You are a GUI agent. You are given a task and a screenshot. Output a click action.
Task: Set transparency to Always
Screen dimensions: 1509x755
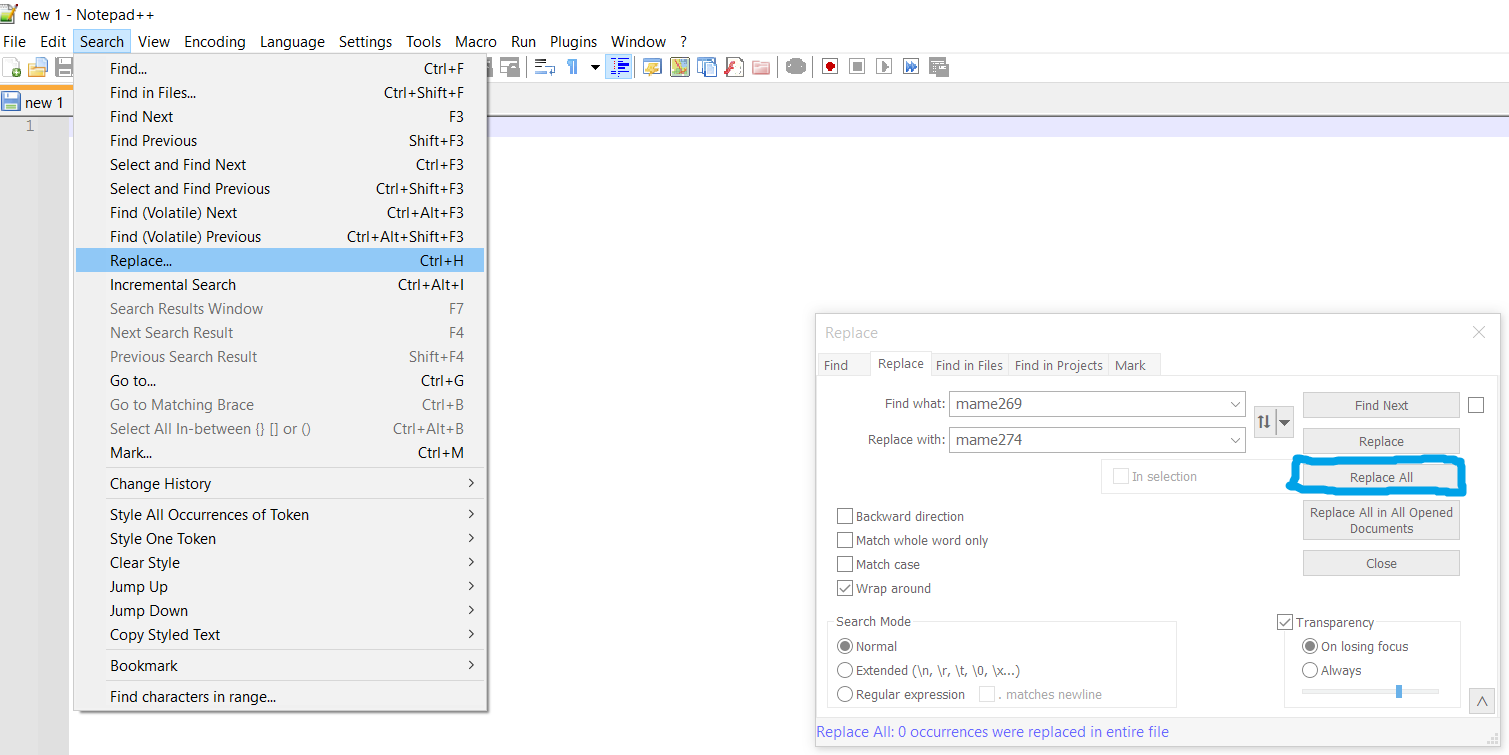1310,671
